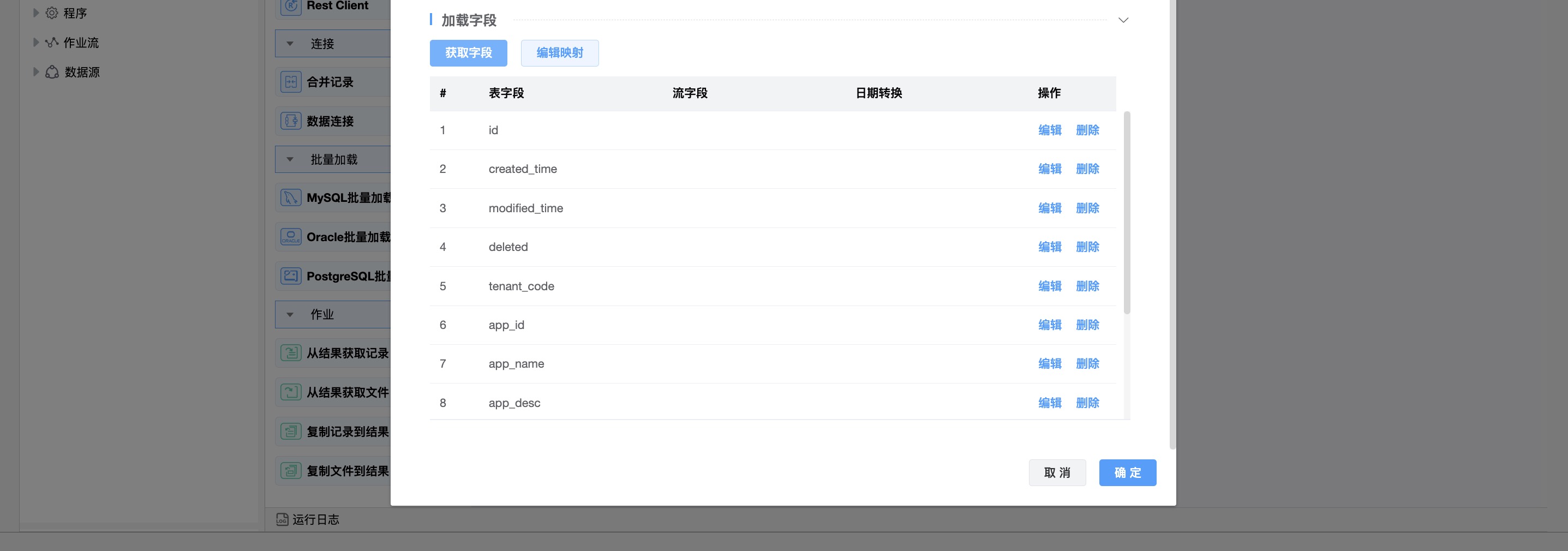Viewport: 1568px width, 551px height.
Task: Edit the created_time field row
Action: 1049,169
